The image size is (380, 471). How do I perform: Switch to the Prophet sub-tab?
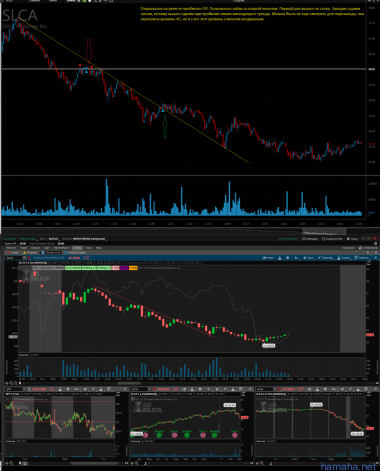click(x=30, y=252)
